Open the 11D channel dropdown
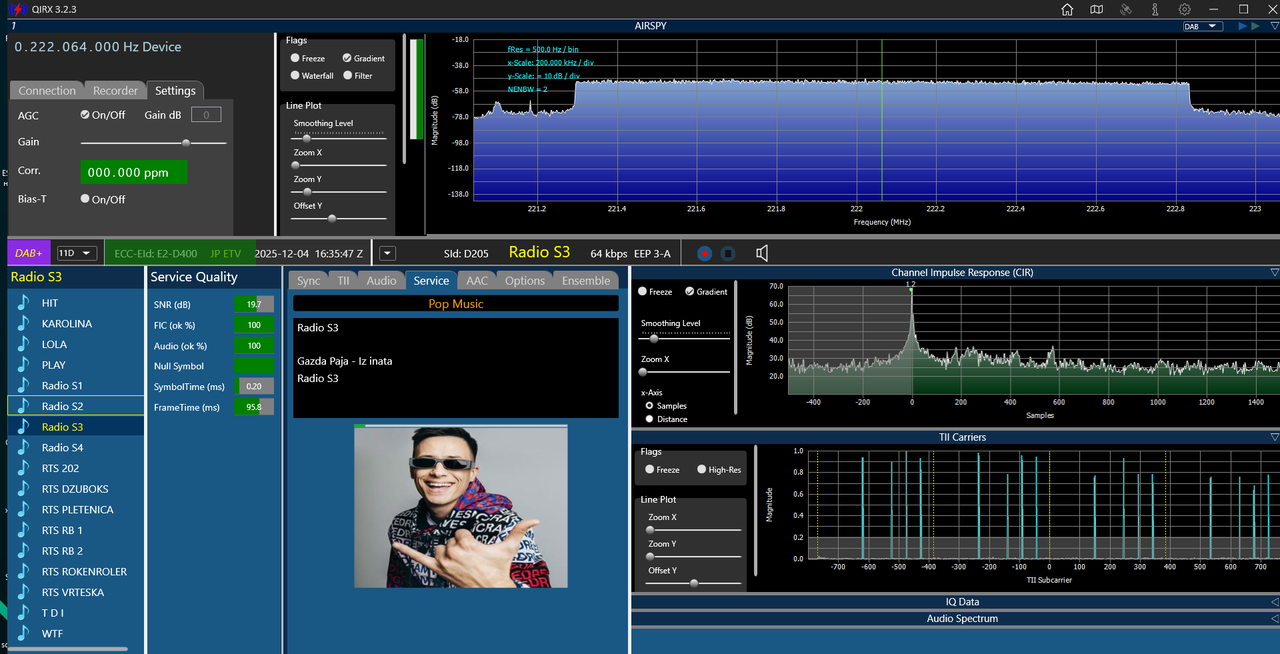The image size is (1280, 654). [x=77, y=254]
